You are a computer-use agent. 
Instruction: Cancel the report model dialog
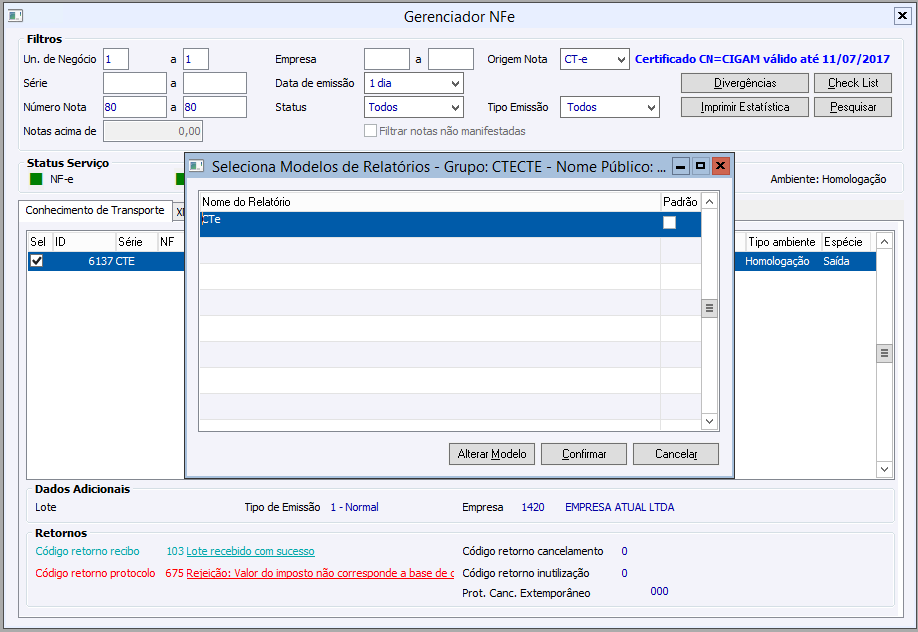676,454
